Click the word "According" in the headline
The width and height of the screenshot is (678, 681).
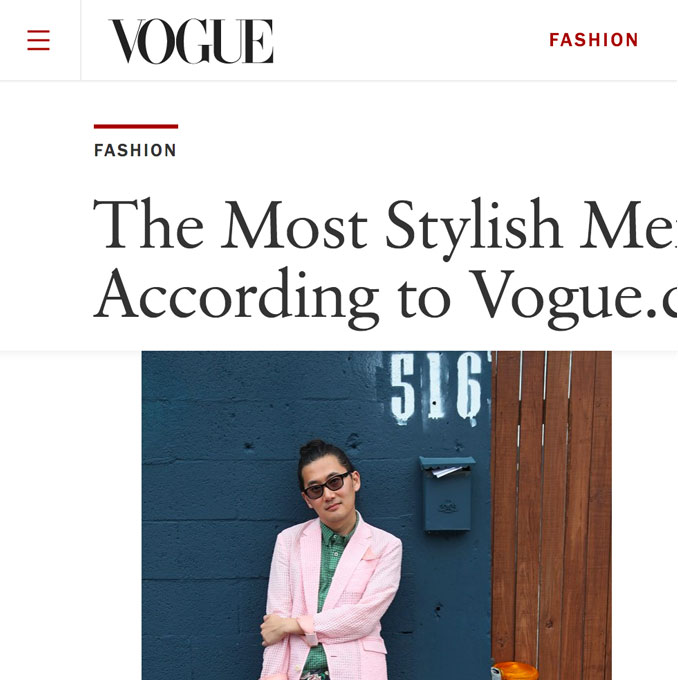[x=236, y=296]
